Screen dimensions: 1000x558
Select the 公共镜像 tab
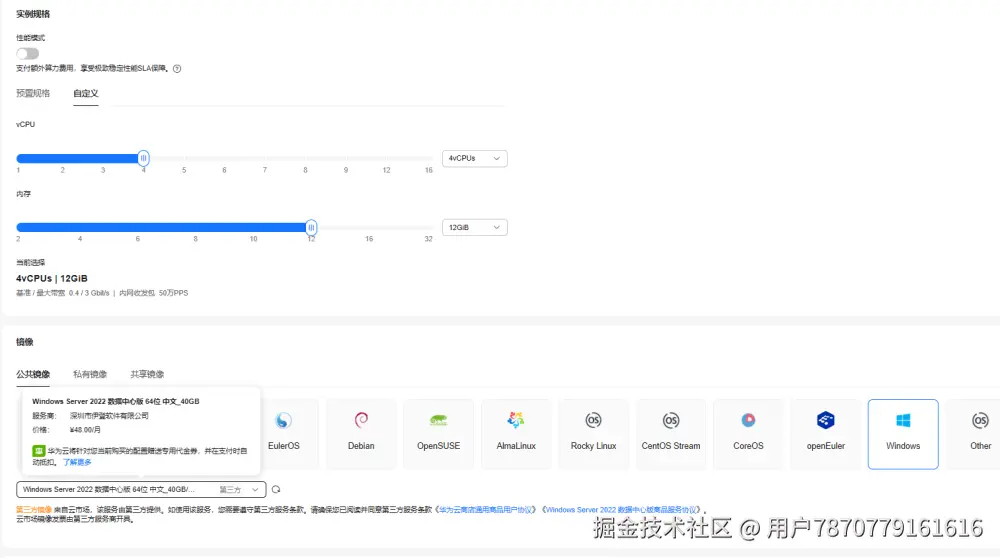pyautogui.click(x=33, y=374)
